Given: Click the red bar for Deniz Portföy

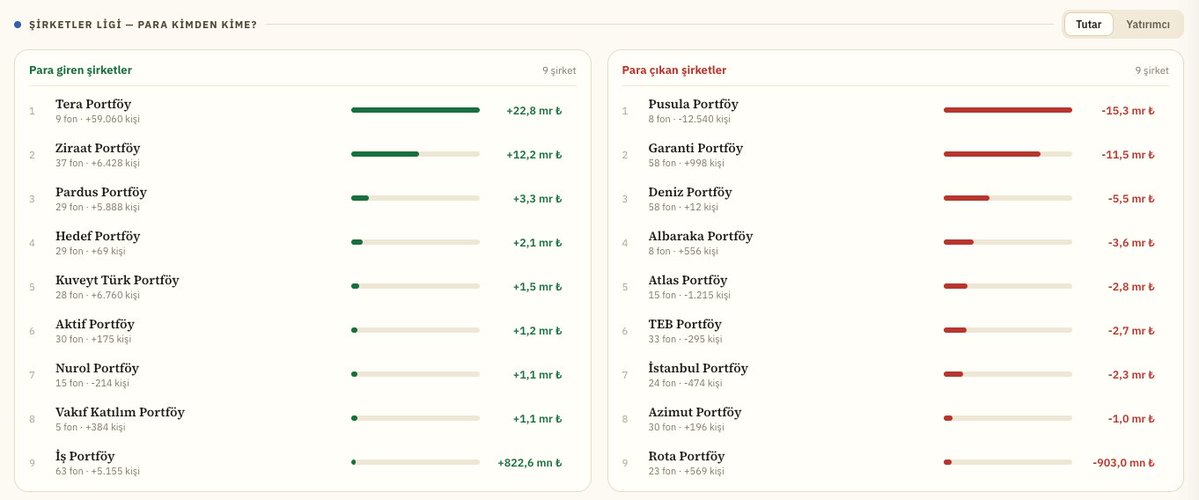Looking at the screenshot, I should tap(967, 199).
